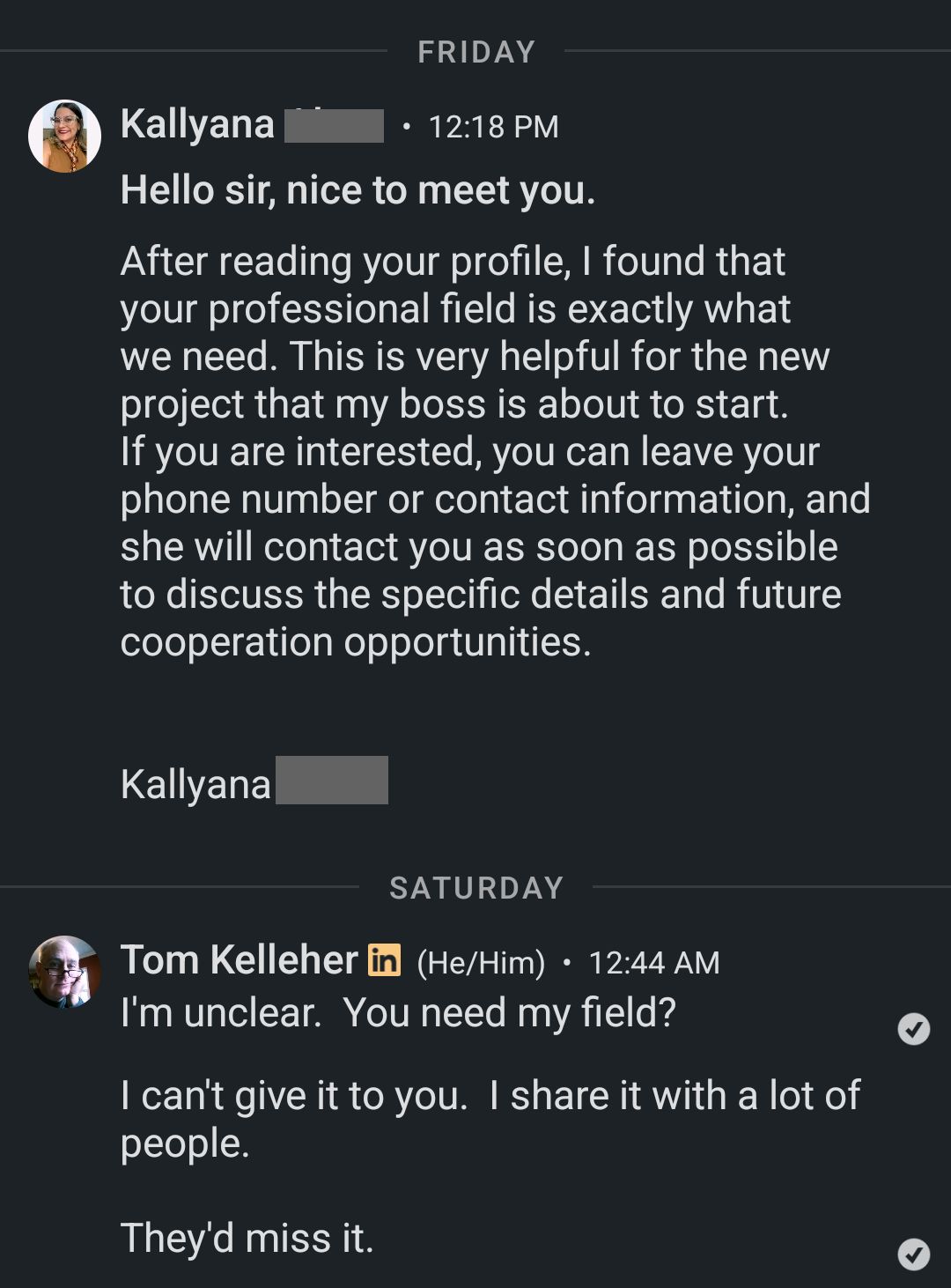
Task: Select the "Hello sir, nice to meet you." message
Action: point(358,190)
